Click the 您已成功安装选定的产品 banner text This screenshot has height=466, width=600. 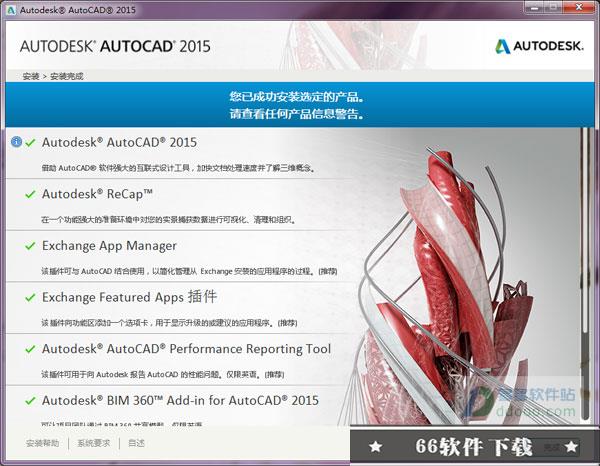297,96
